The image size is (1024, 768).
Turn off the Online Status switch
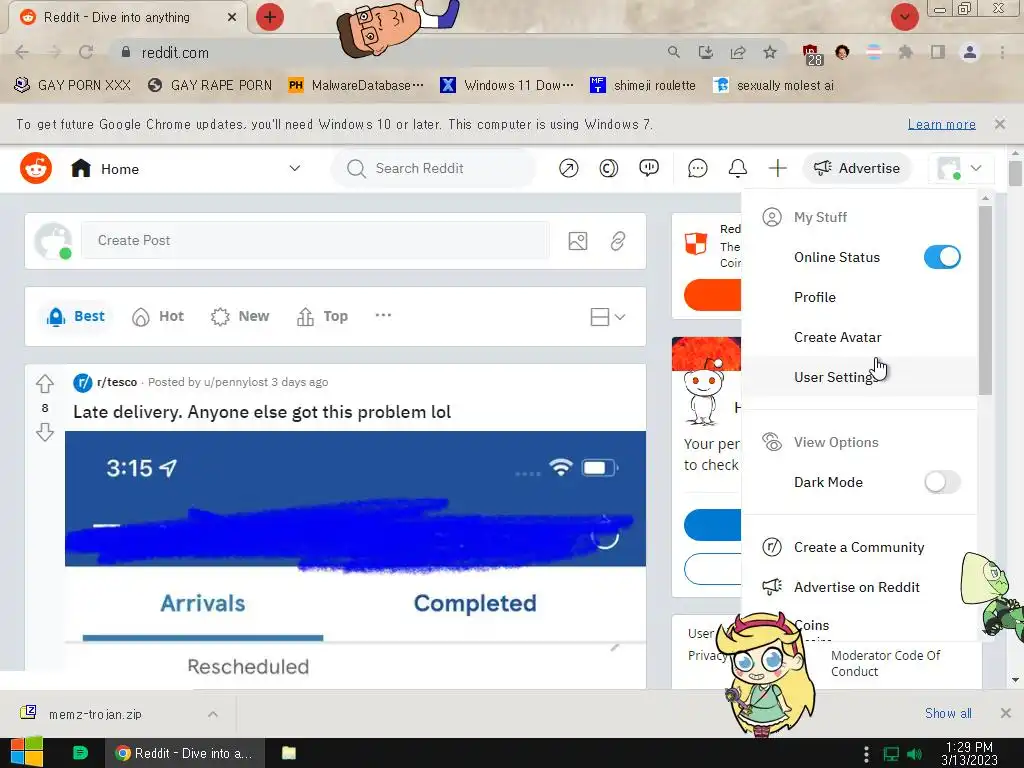942,257
